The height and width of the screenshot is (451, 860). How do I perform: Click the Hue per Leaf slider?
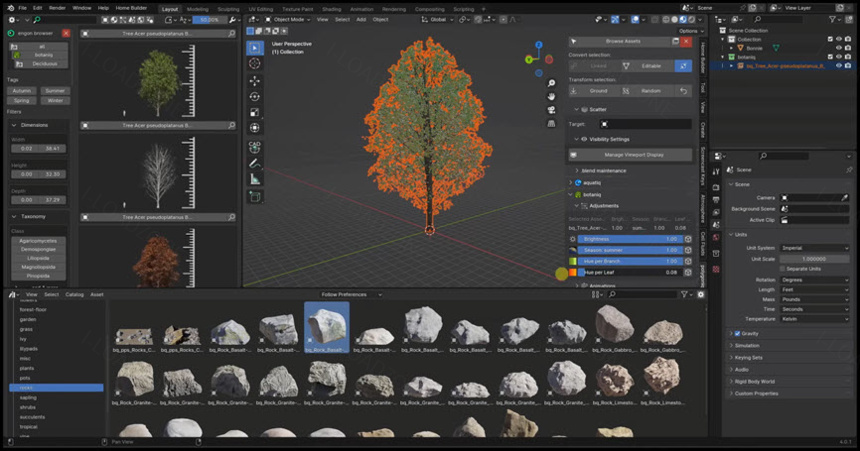tap(630, 273)
